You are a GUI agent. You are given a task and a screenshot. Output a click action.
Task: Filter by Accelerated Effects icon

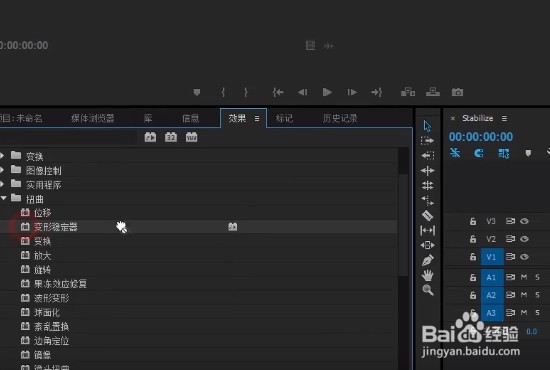click(x=150, y=137)
